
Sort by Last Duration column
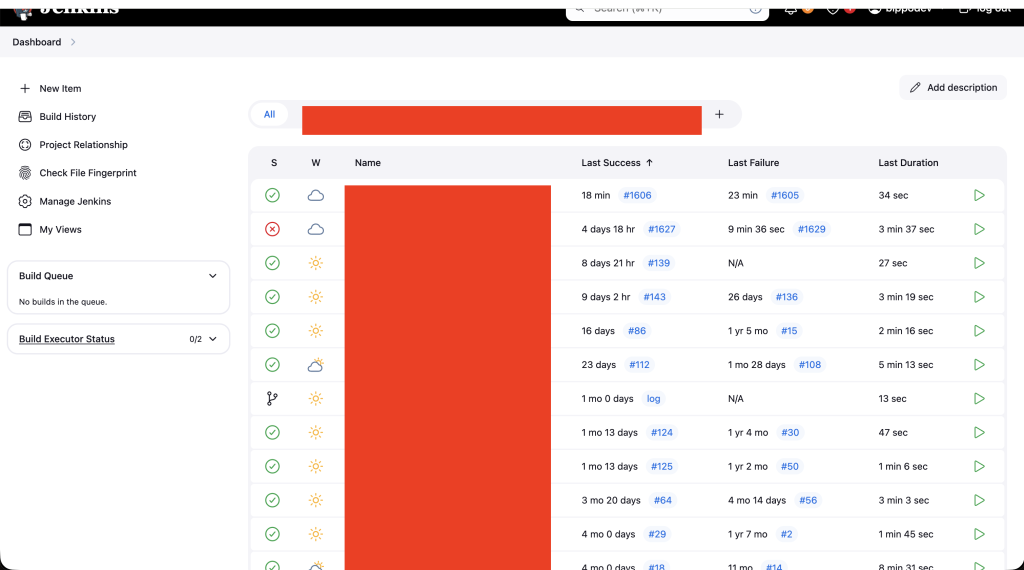pyautogui.click(x=908, y=163)
